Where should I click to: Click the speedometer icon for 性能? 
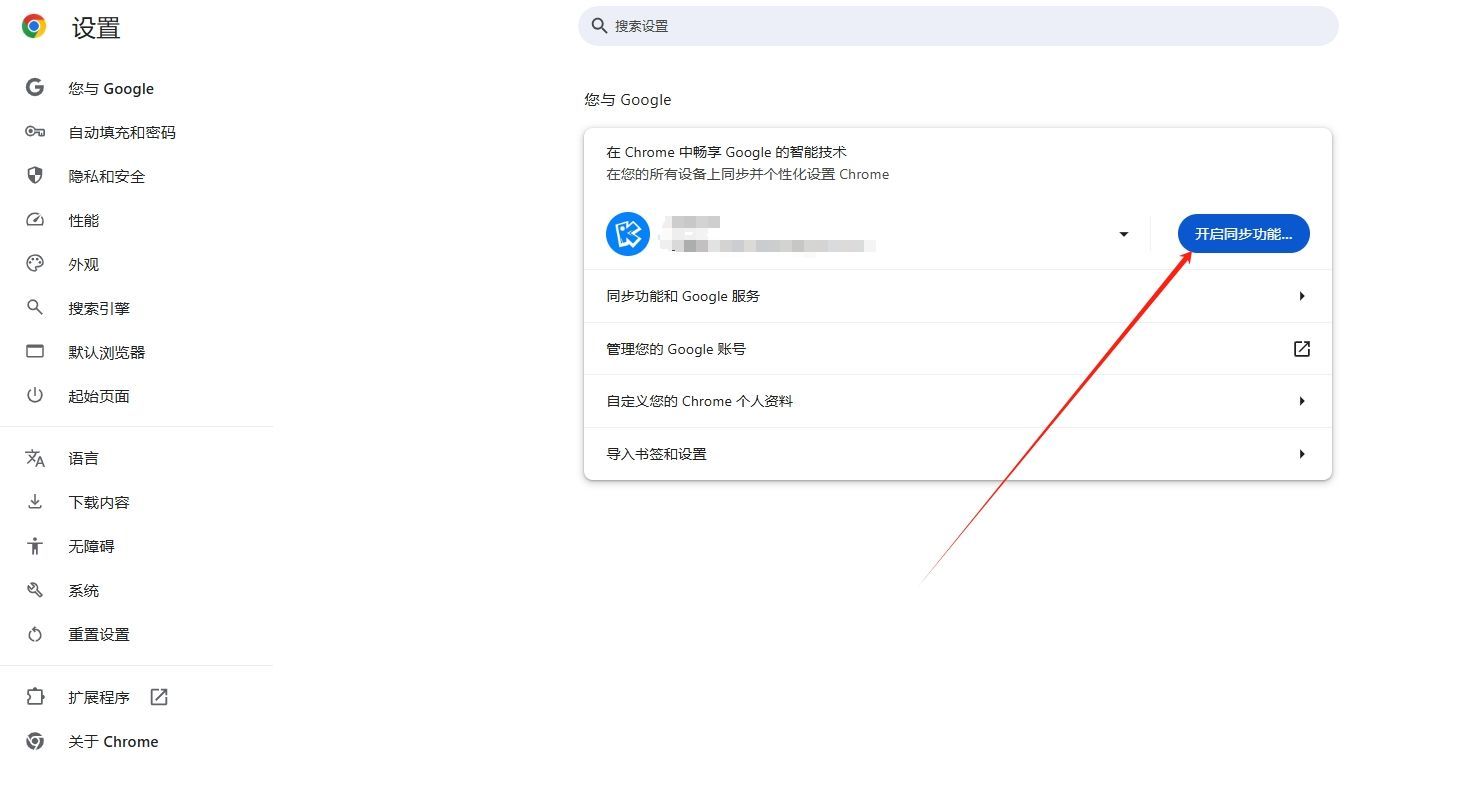[x=35, y=220]
